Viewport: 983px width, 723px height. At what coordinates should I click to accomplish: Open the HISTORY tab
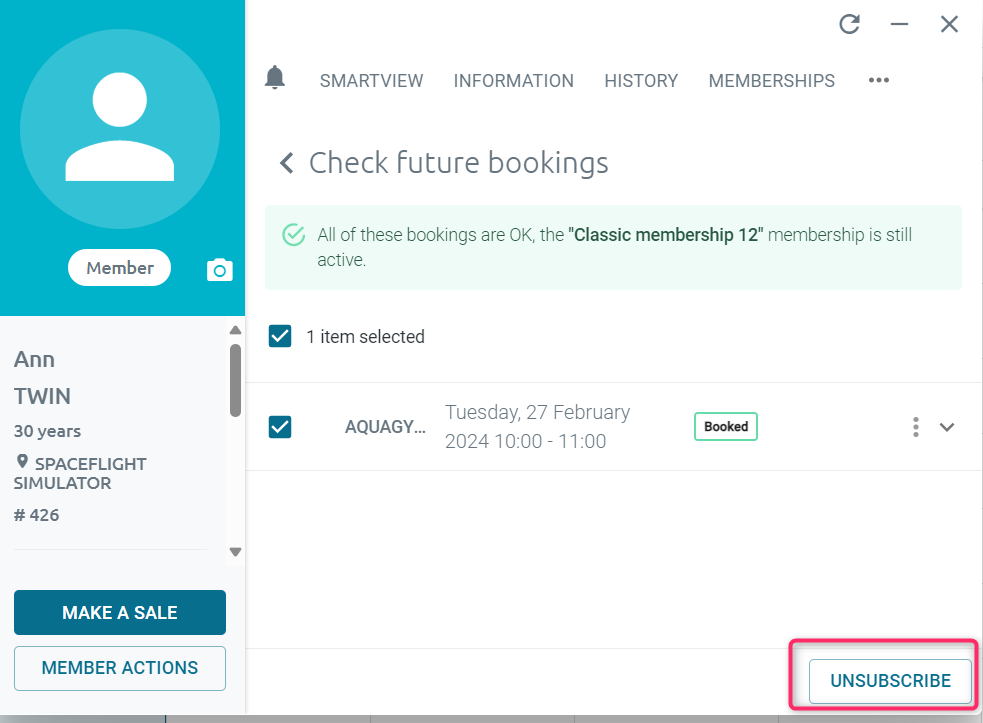pyautogui.click(x=641, y=81)
